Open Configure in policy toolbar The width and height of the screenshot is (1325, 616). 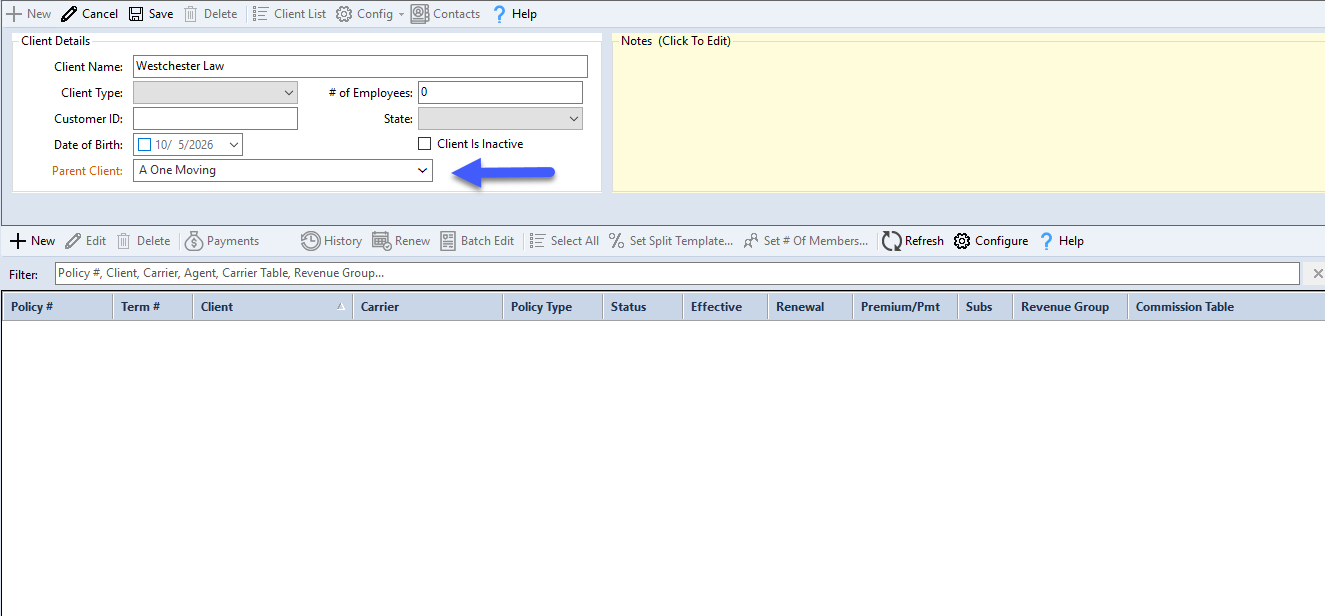(x=991, y=241)
